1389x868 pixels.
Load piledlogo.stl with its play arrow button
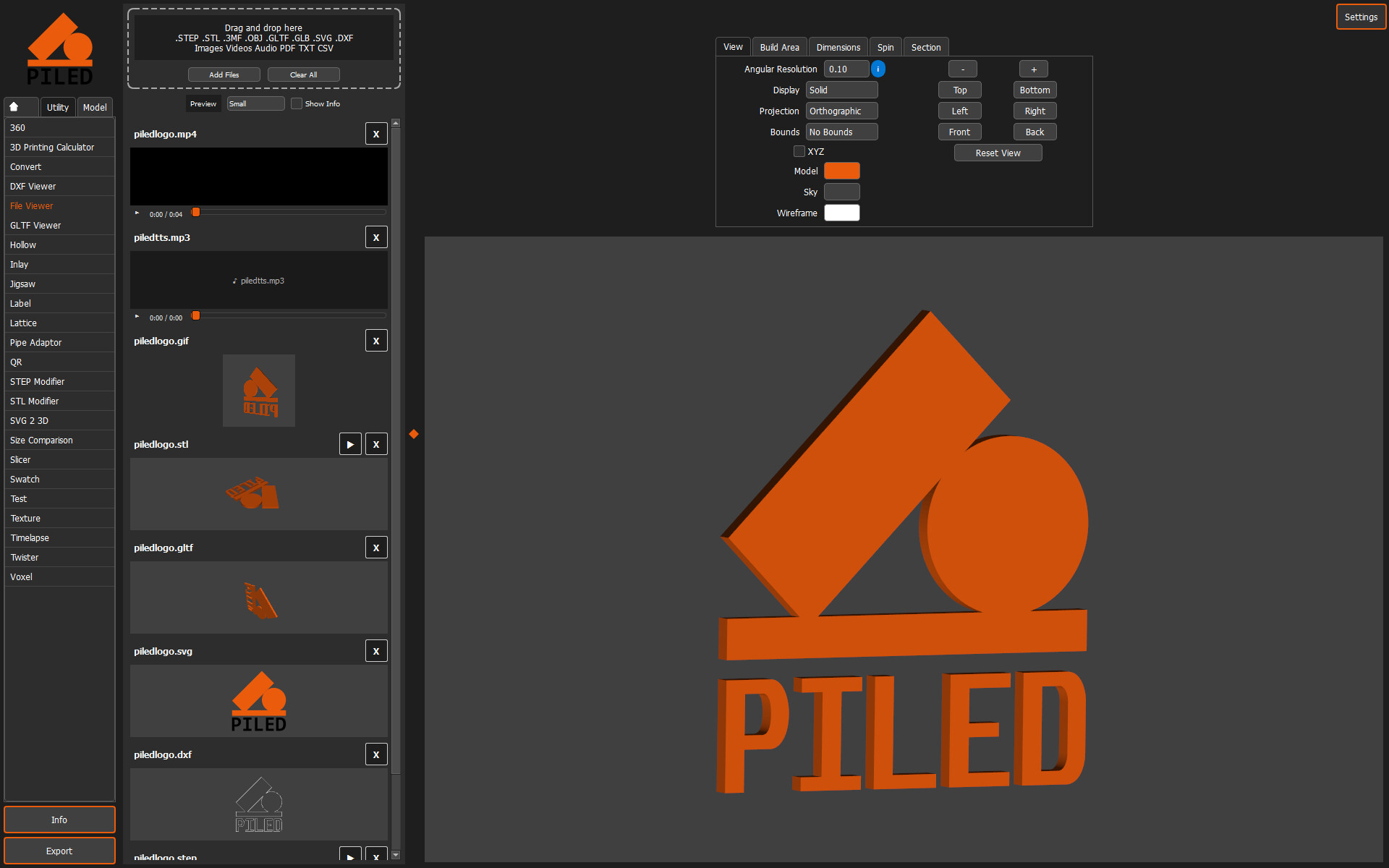click(x=350, y=444)
